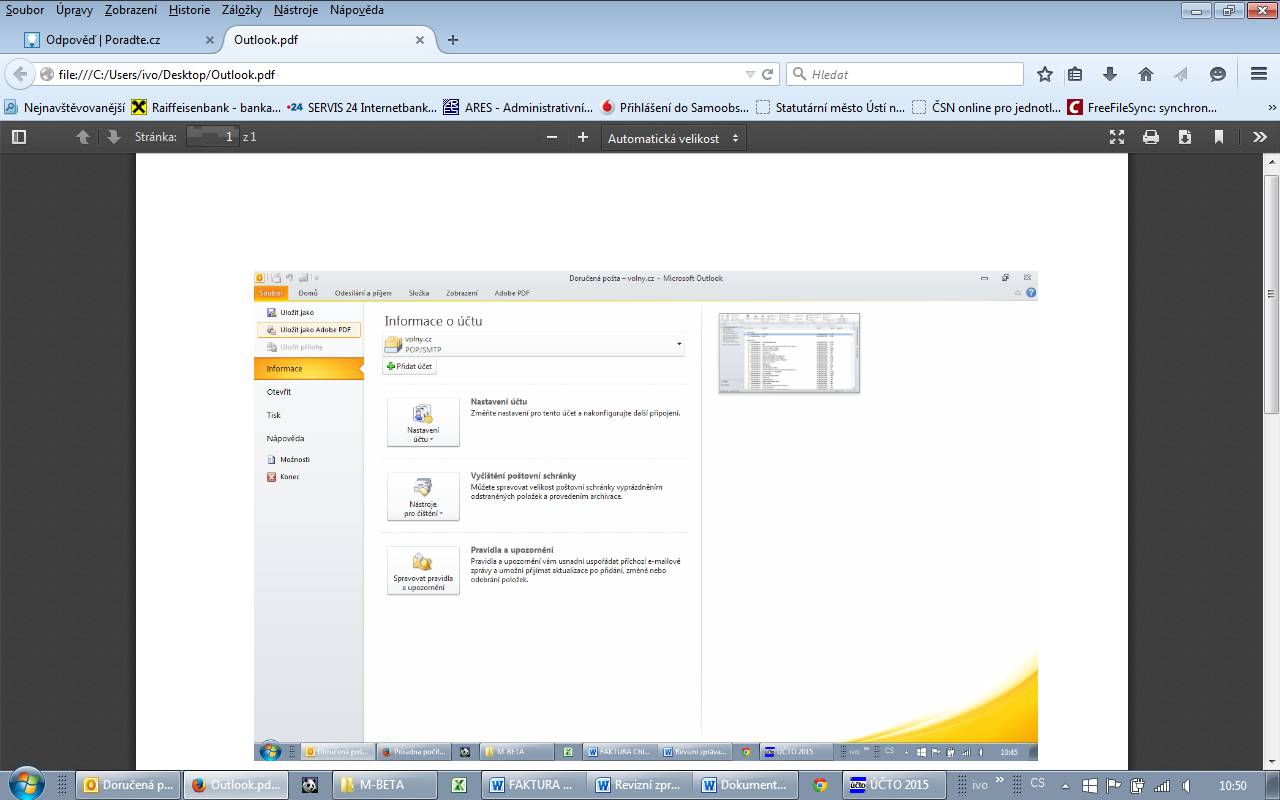Open the Nápověda menu
This screenshot has width=1280, height=800.
coord(357,10)
